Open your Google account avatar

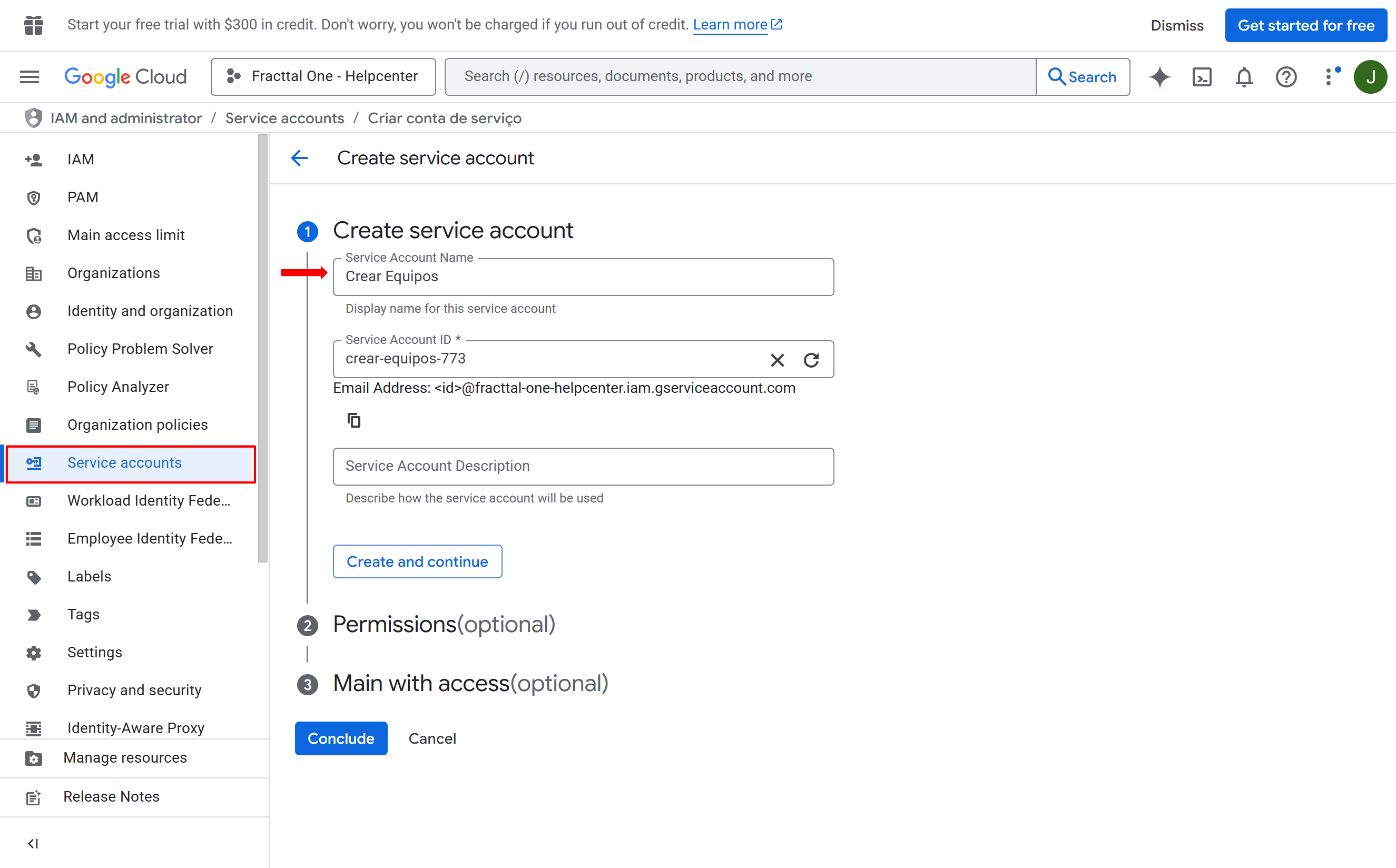1371,76
